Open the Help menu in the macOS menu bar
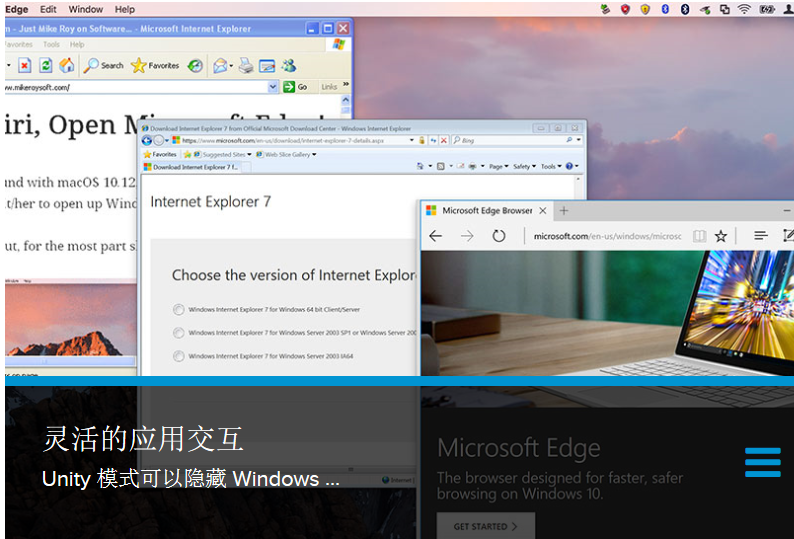Viewport: 794px width, 539px height. tap(125, 9)
